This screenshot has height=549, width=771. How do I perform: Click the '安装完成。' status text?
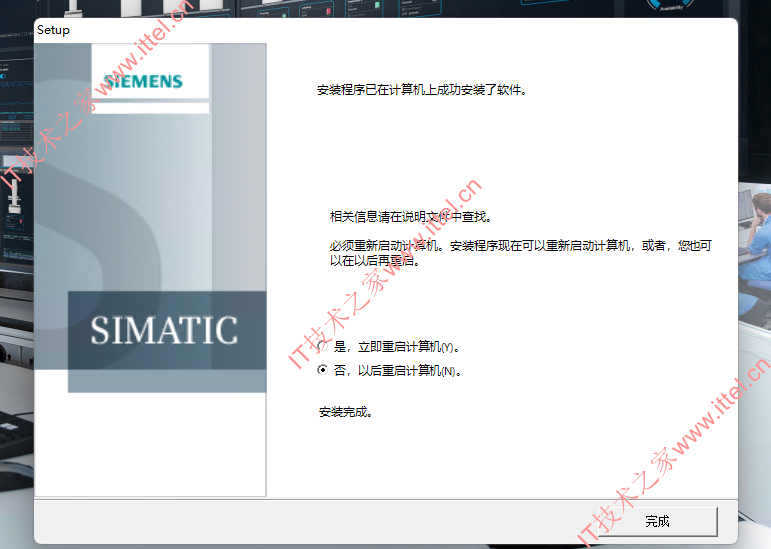(x=345, y=412)
